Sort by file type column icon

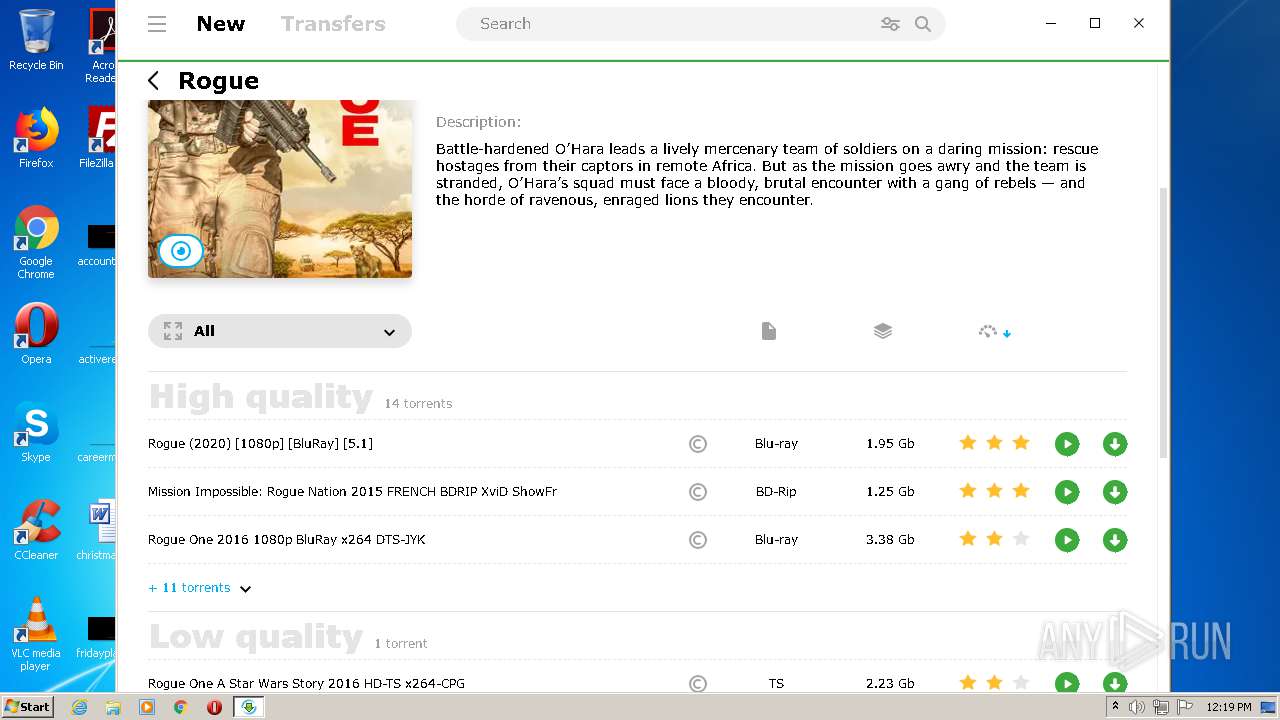[x=768, y=331]
